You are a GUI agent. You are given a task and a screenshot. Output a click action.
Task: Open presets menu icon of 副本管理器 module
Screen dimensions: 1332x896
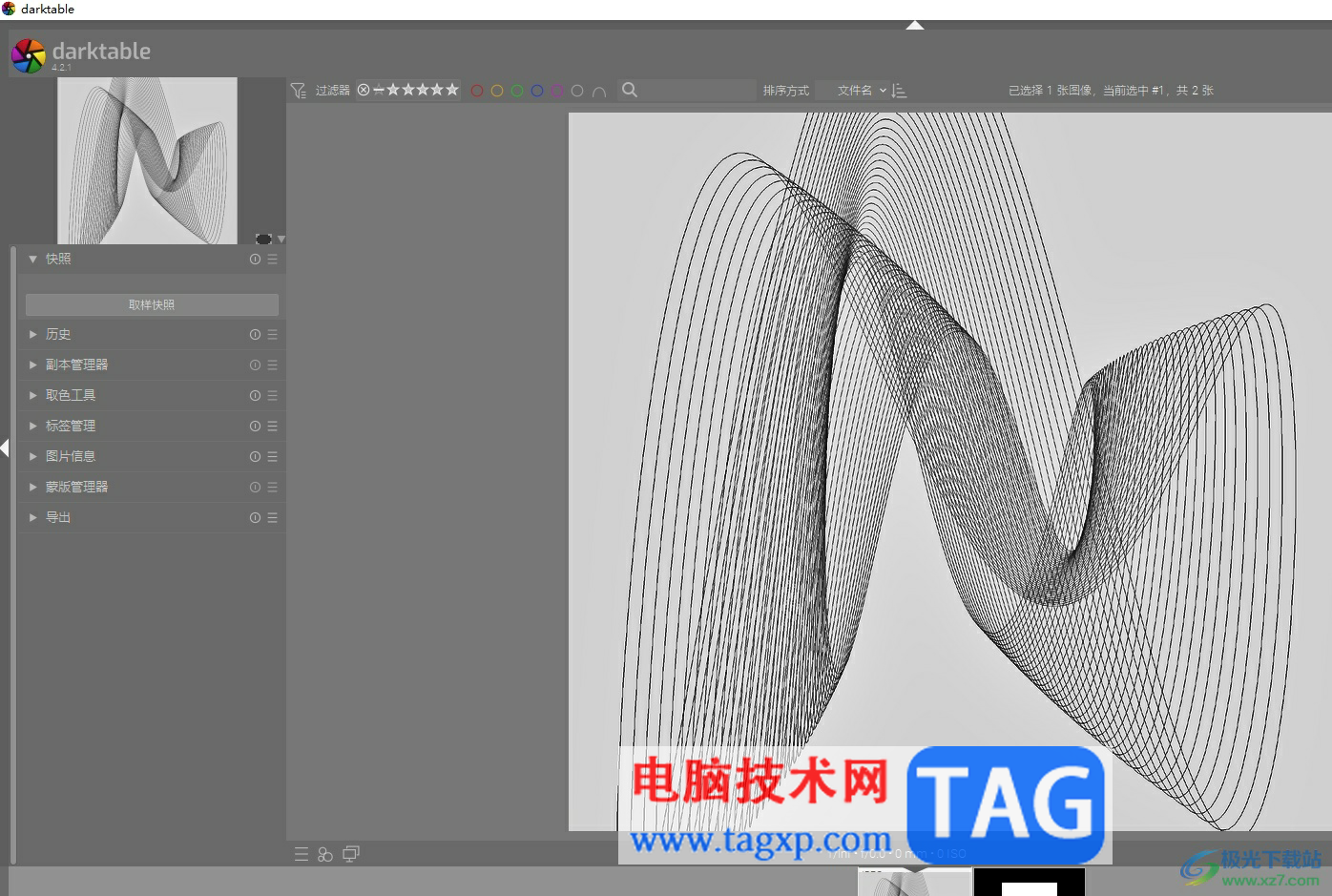pos(272,365)
